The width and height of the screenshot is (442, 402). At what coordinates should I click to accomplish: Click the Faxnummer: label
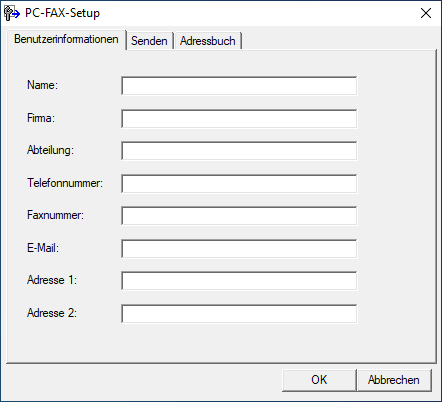(x=55, y=215)
